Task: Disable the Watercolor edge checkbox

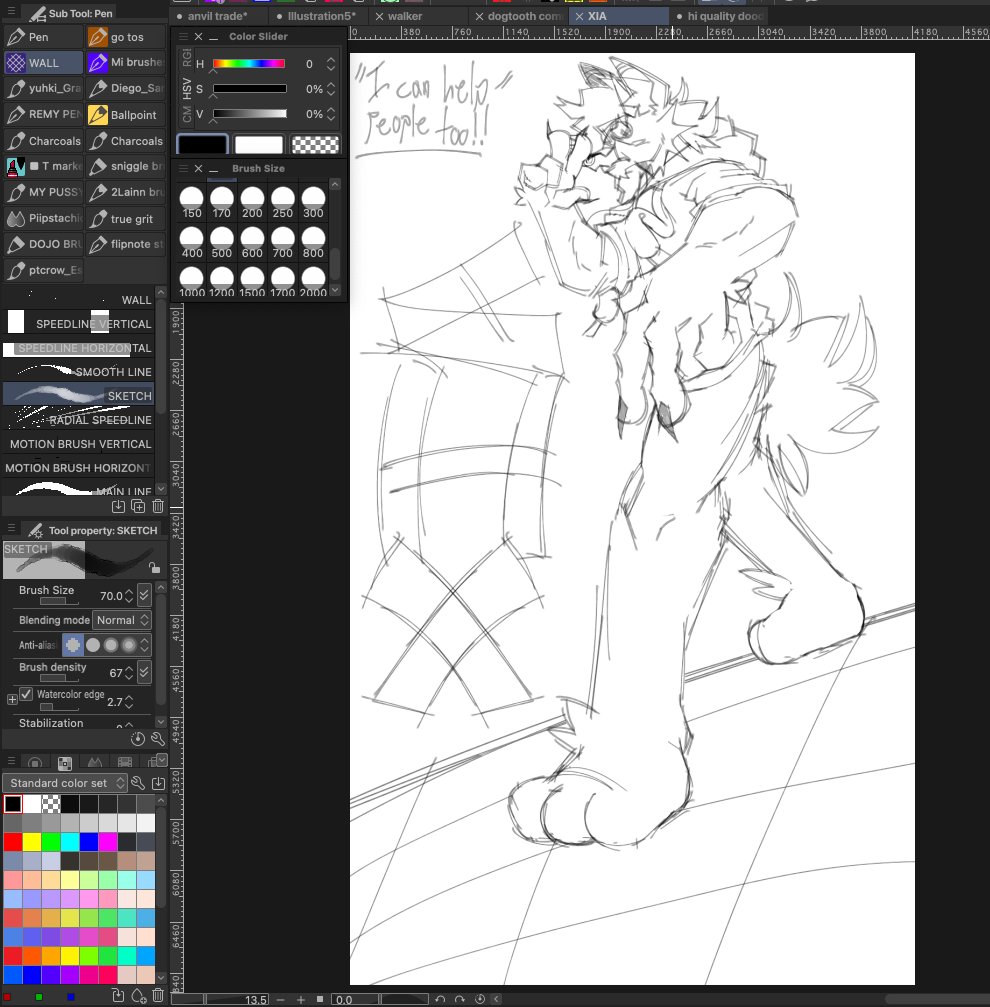Action: point(24,694)
